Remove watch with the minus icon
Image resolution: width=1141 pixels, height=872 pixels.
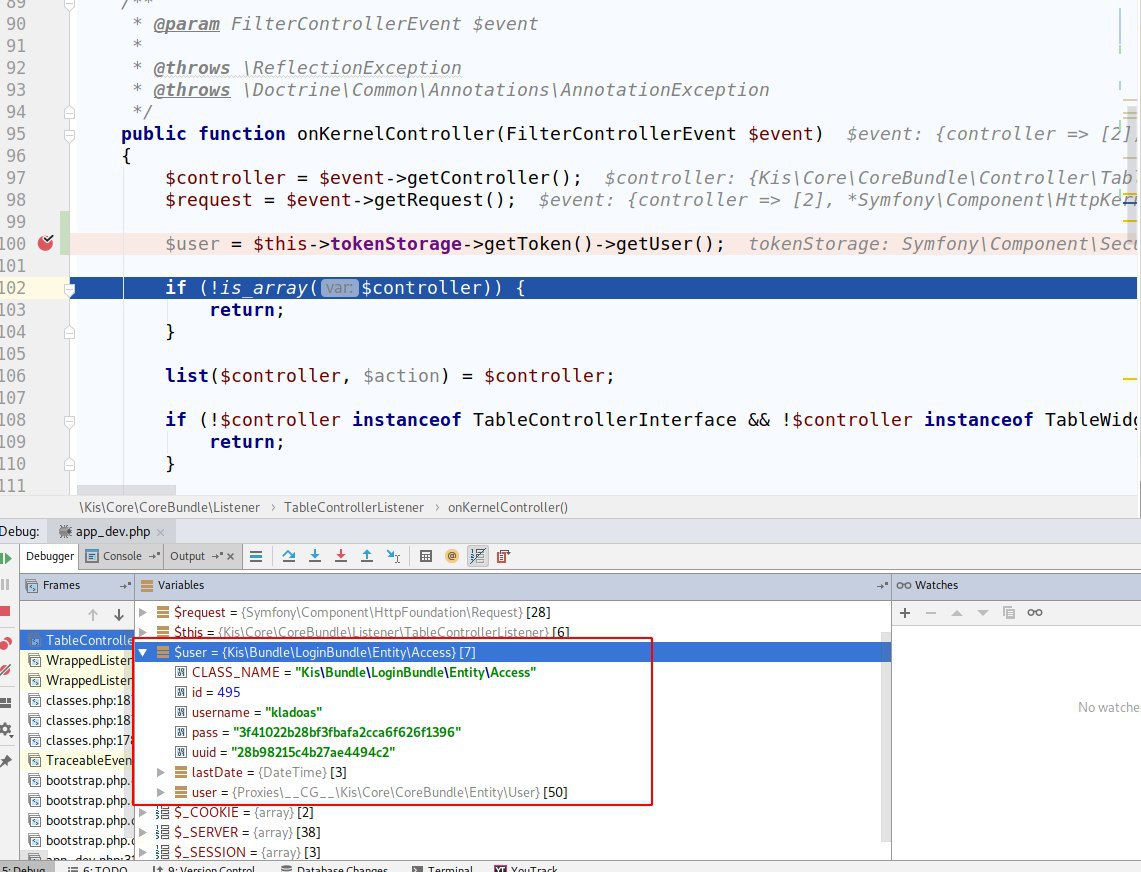[931, 613]
